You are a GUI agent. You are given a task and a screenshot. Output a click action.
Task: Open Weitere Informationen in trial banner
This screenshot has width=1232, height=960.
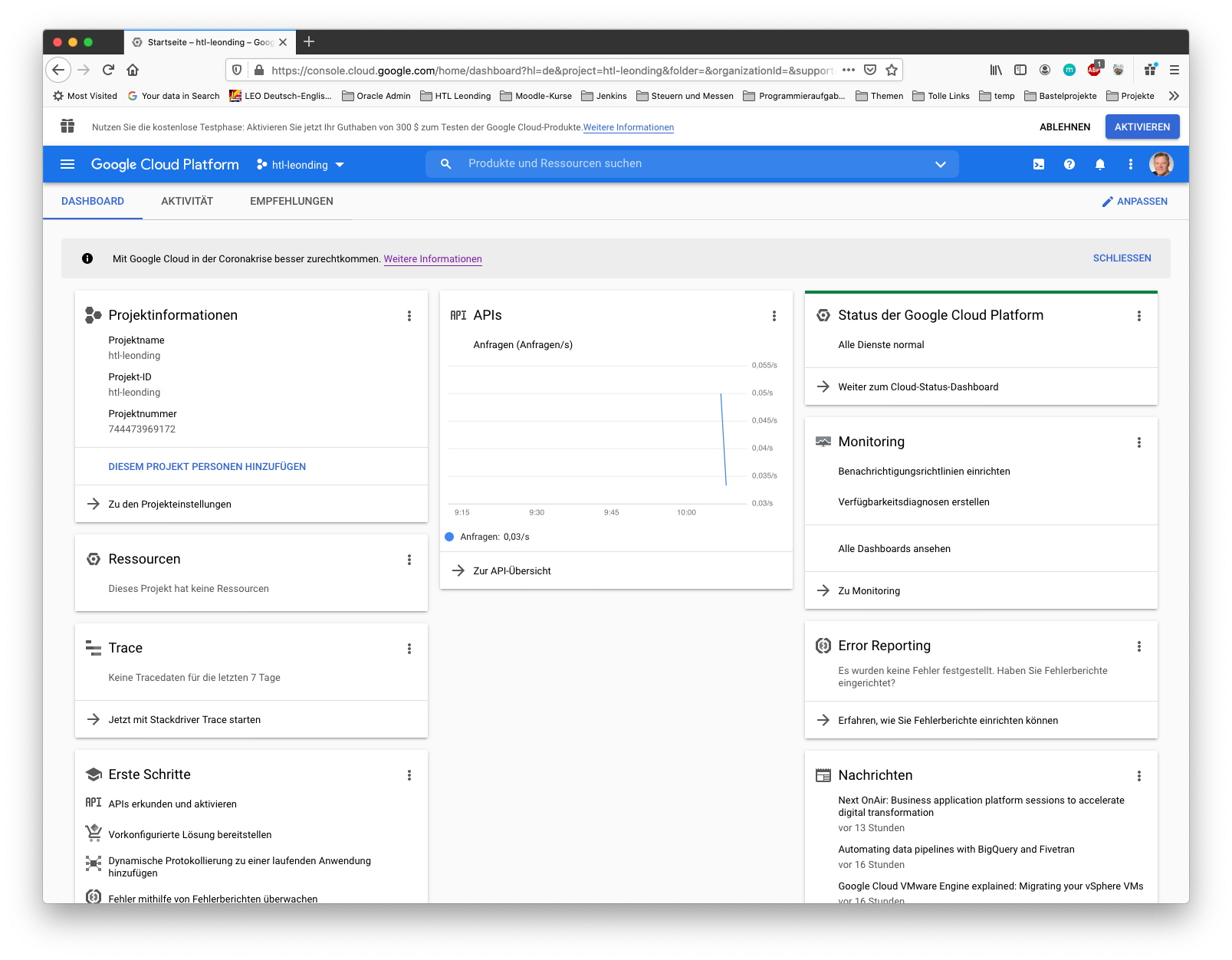tap(629, 127)
